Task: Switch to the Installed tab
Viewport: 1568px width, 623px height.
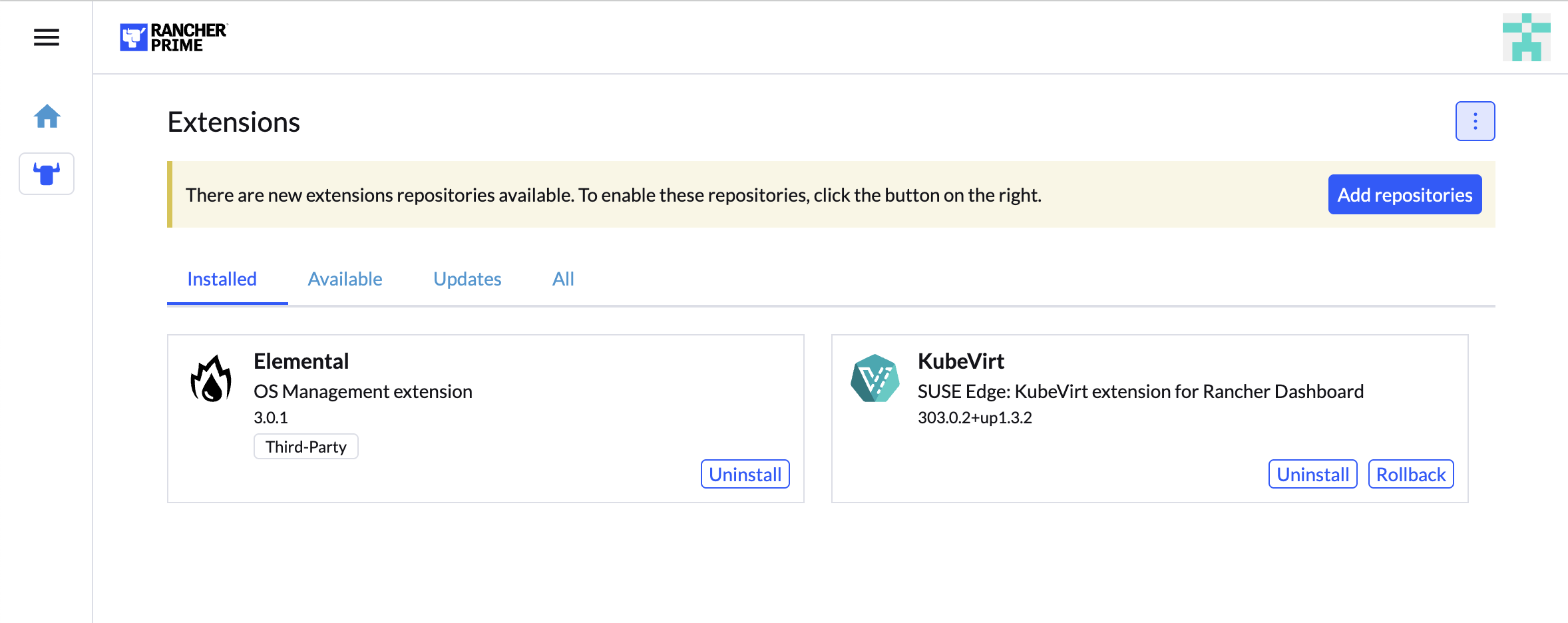Action: pos(222,279)
